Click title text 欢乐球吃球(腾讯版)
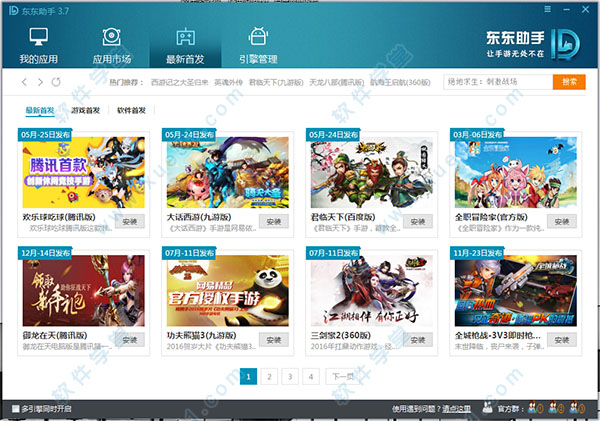Viewport: 600px width, 421px height. click(59, 217)
